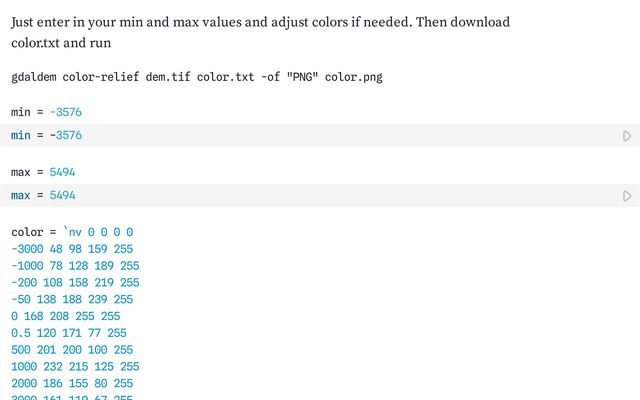Click the 'Just enter in your min' paragraph

260,22
